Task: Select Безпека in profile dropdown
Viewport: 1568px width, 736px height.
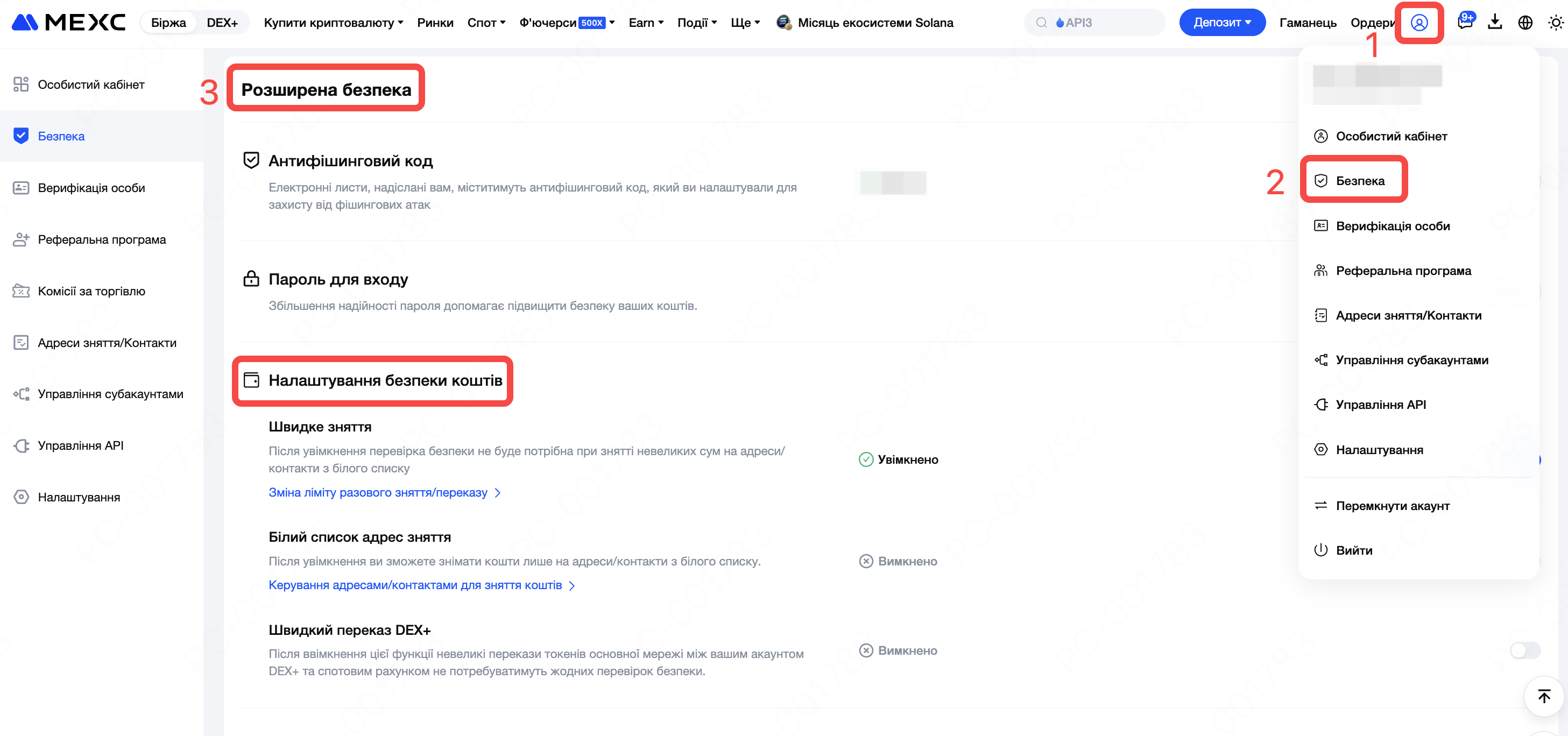Action: click(x=1359, y=181)
